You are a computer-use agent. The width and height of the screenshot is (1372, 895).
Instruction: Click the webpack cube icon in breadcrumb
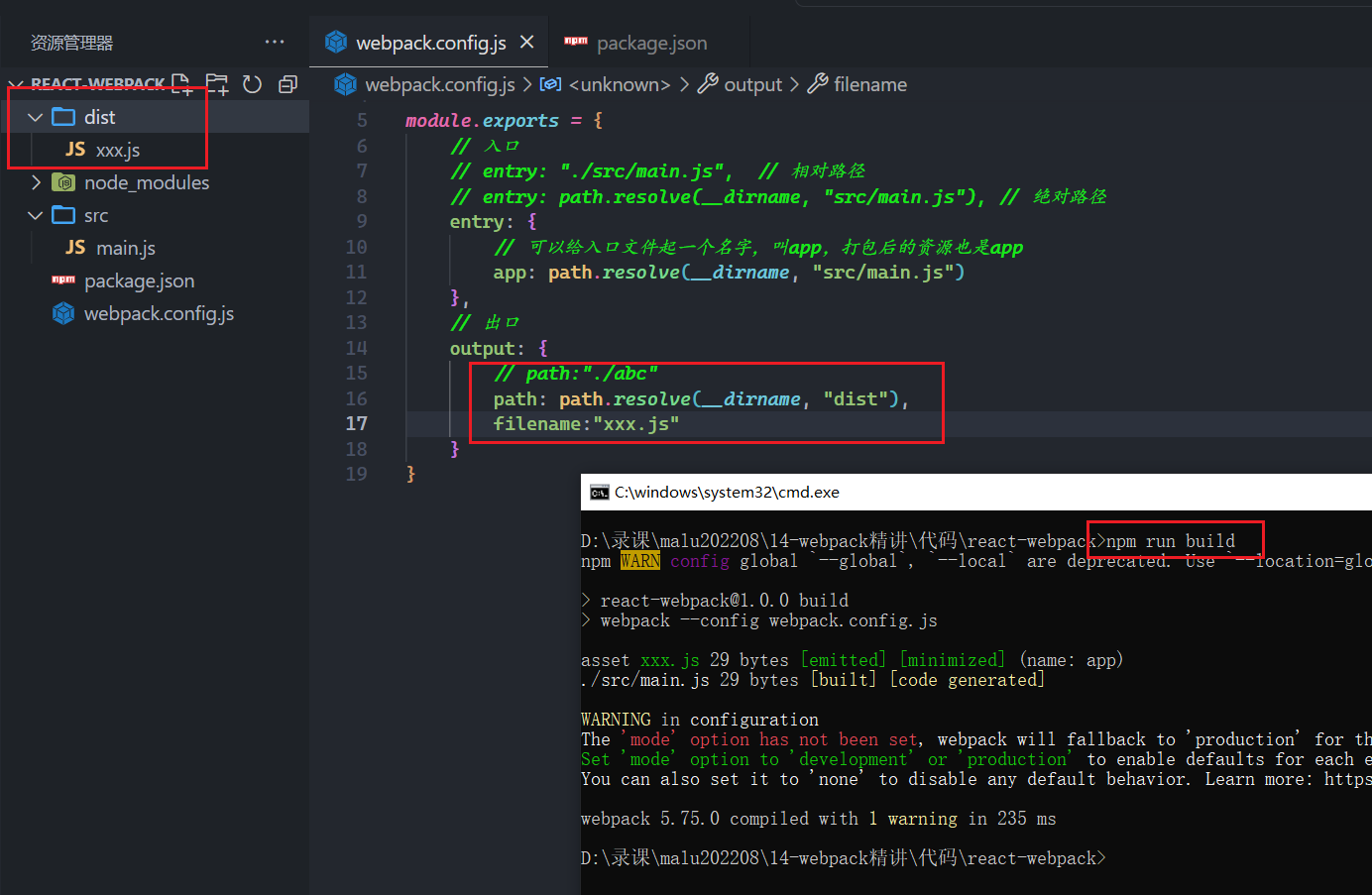coord(345,84)
